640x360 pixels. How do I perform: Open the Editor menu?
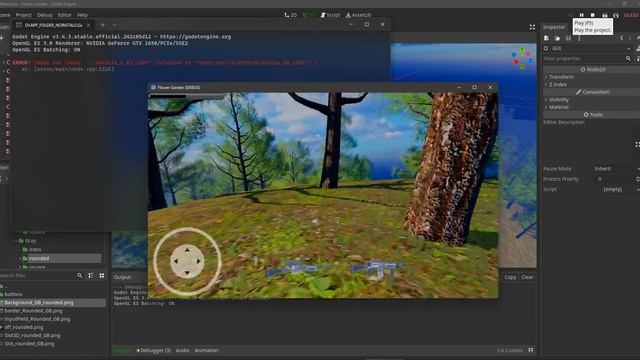click(x=64, y=15)
